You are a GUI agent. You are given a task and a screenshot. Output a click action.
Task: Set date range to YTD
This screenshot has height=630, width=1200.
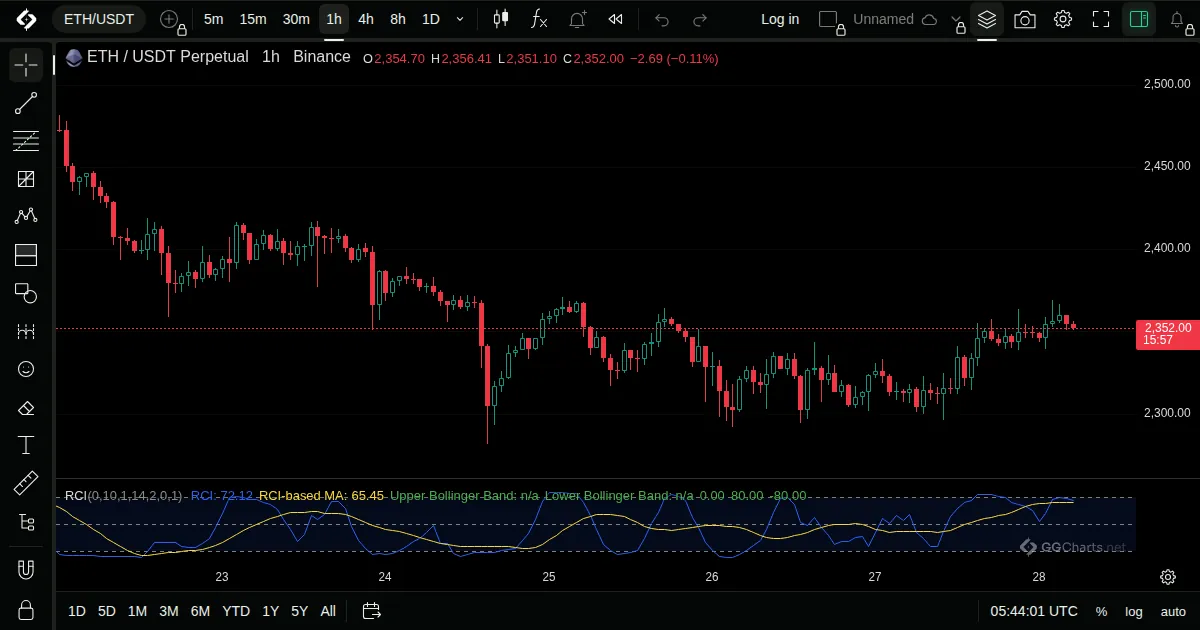(x=236, y=611)
